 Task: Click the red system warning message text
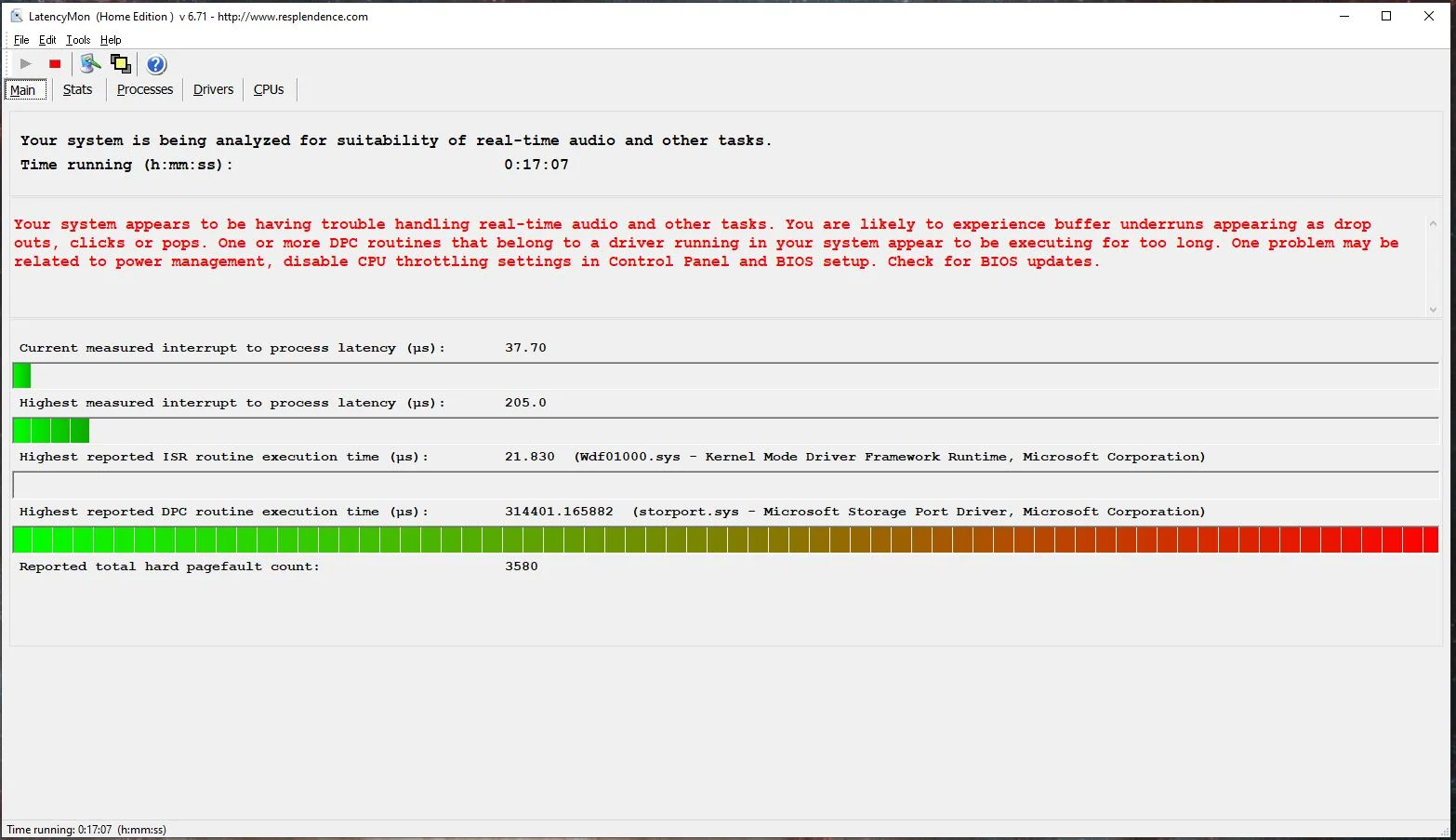point(706,243)
